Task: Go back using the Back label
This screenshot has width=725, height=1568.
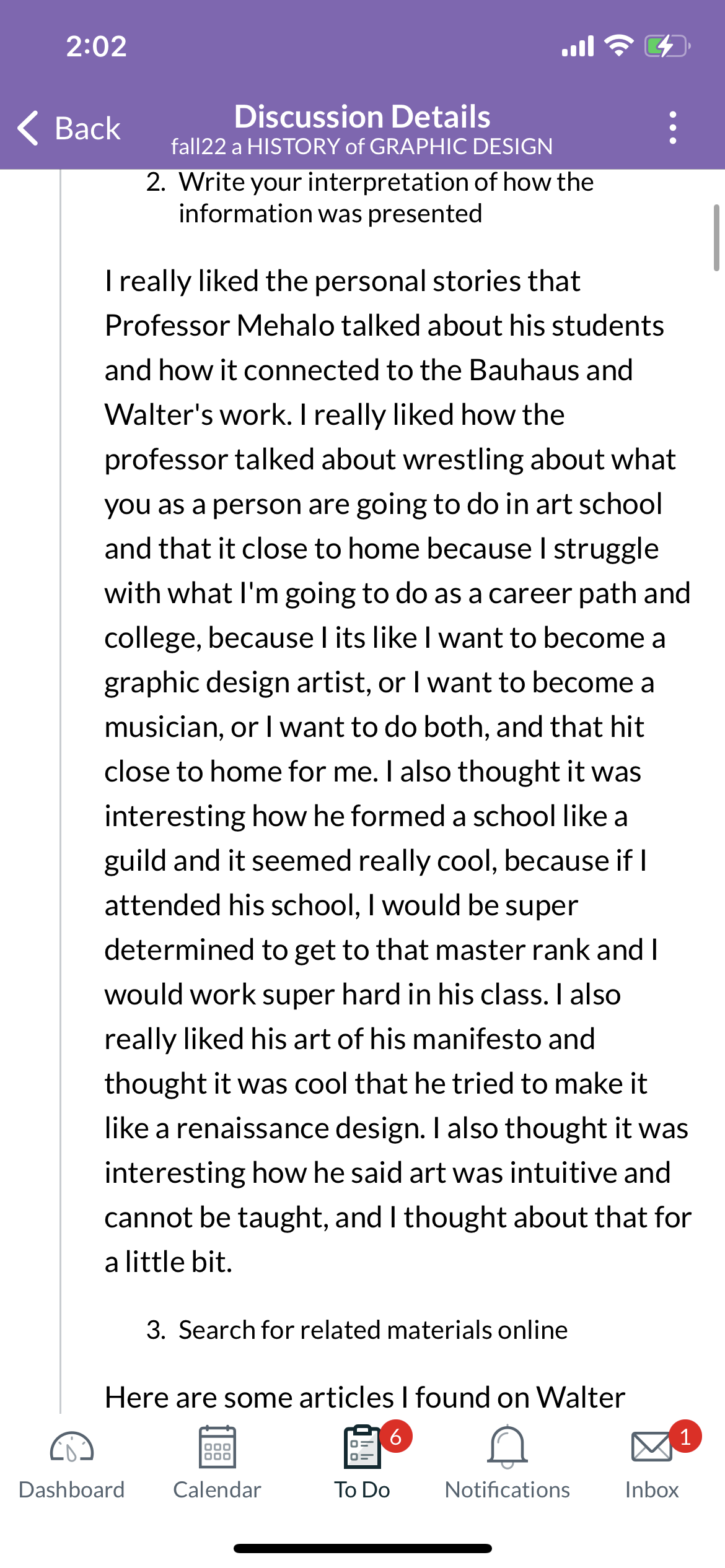Action: (87, 129)
